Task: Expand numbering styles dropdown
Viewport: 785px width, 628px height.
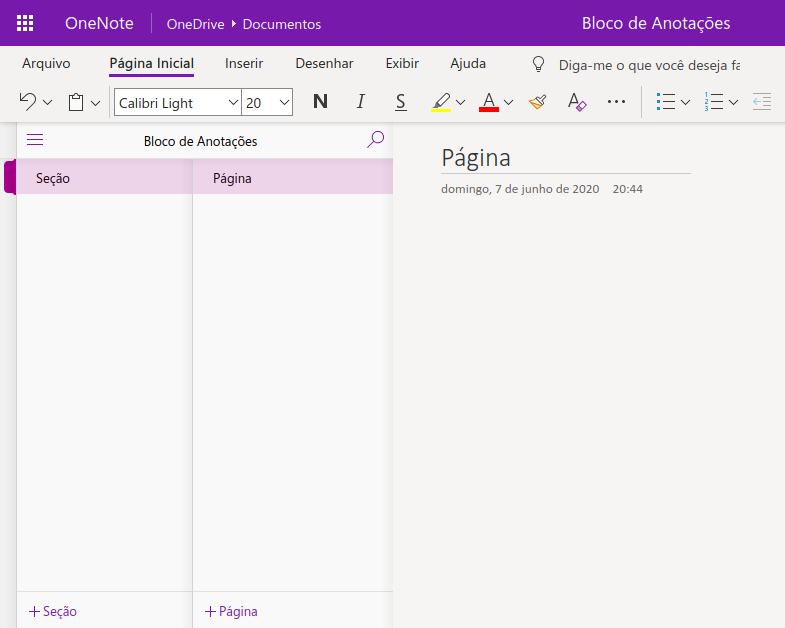Action: click(x=733, y=103)
